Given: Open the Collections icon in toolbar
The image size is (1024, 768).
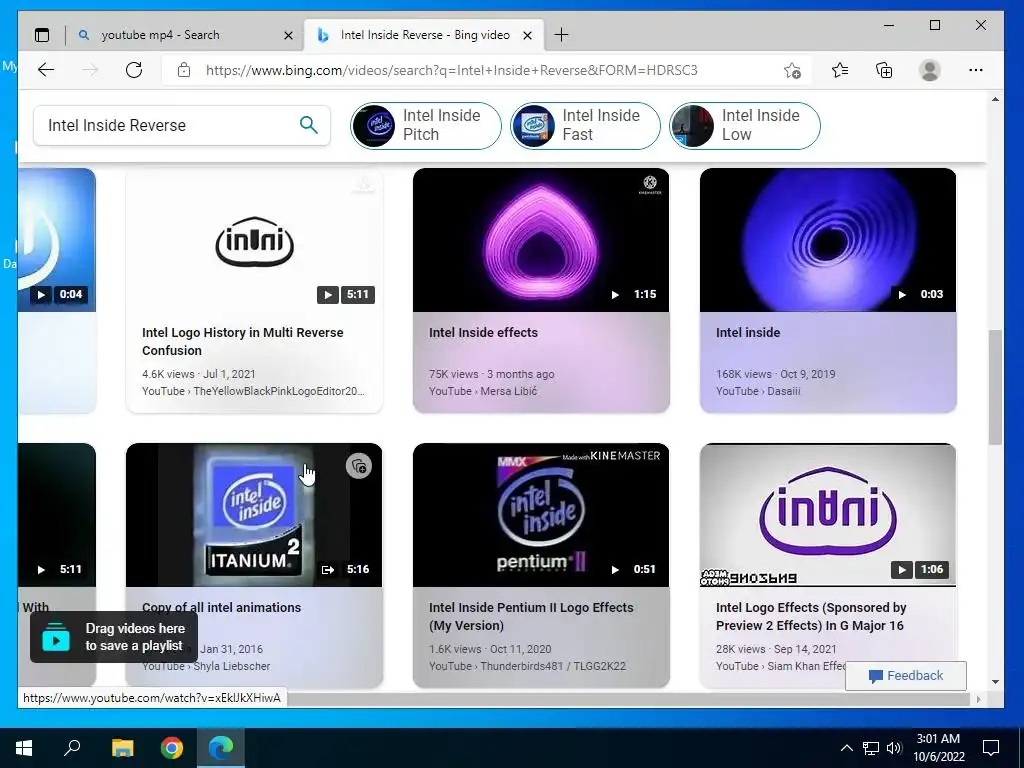Looking at the screenshot, I should coord(884,70).
